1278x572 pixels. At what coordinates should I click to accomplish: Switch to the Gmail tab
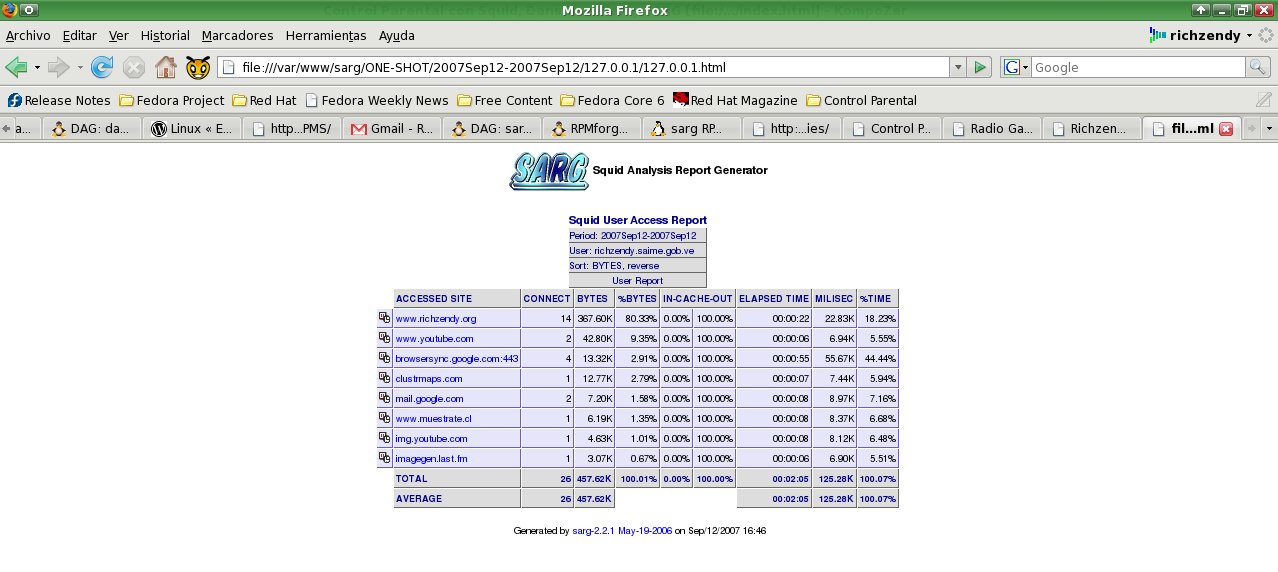coord(391,129)
